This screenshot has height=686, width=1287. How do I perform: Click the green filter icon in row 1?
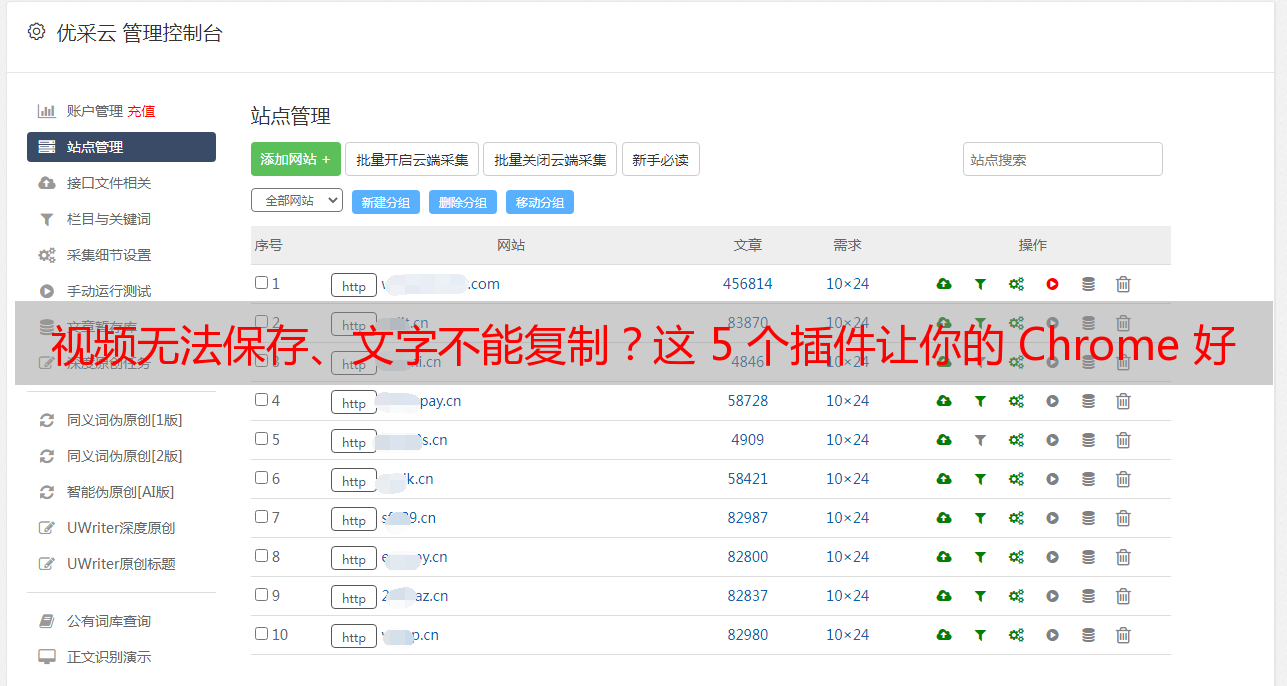980,284
